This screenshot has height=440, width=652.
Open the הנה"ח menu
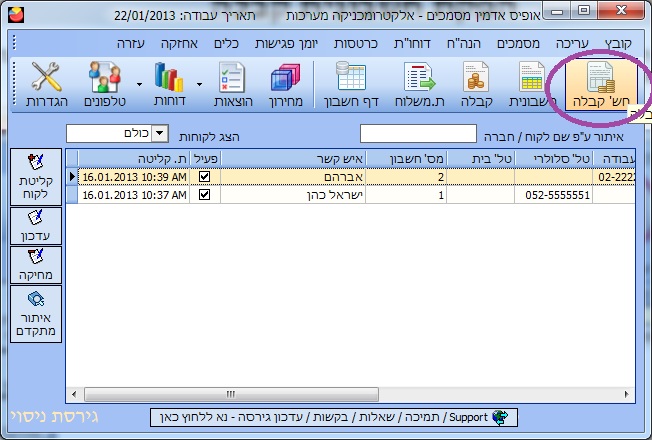(463, 43)
